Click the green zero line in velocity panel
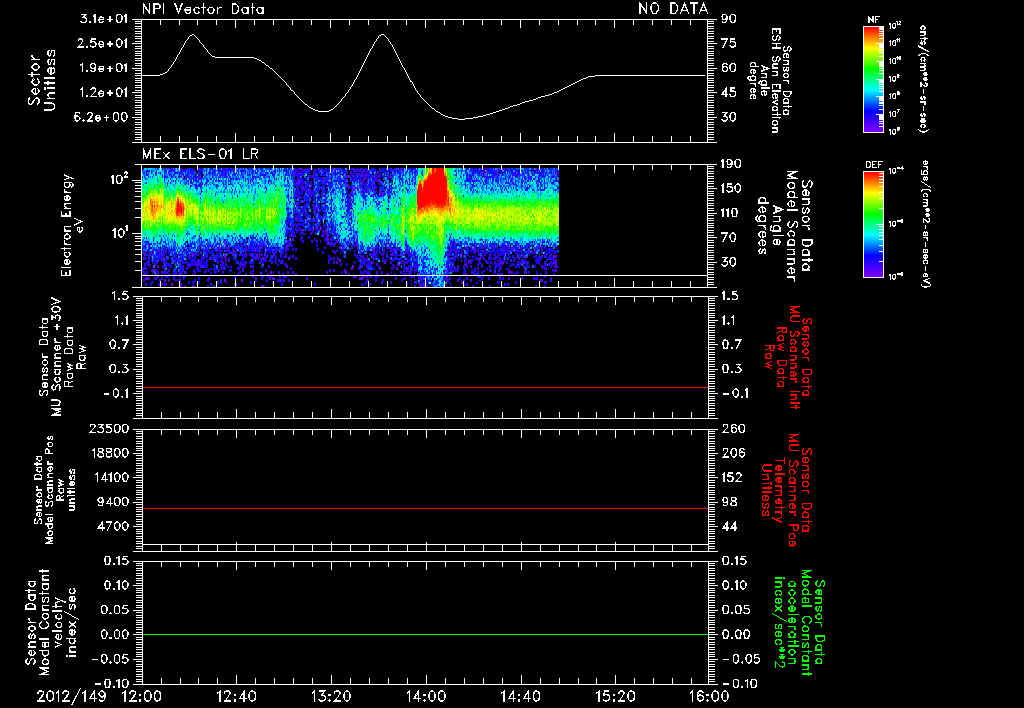This screenshot has width=1024, height=708. tap(424, 634)
